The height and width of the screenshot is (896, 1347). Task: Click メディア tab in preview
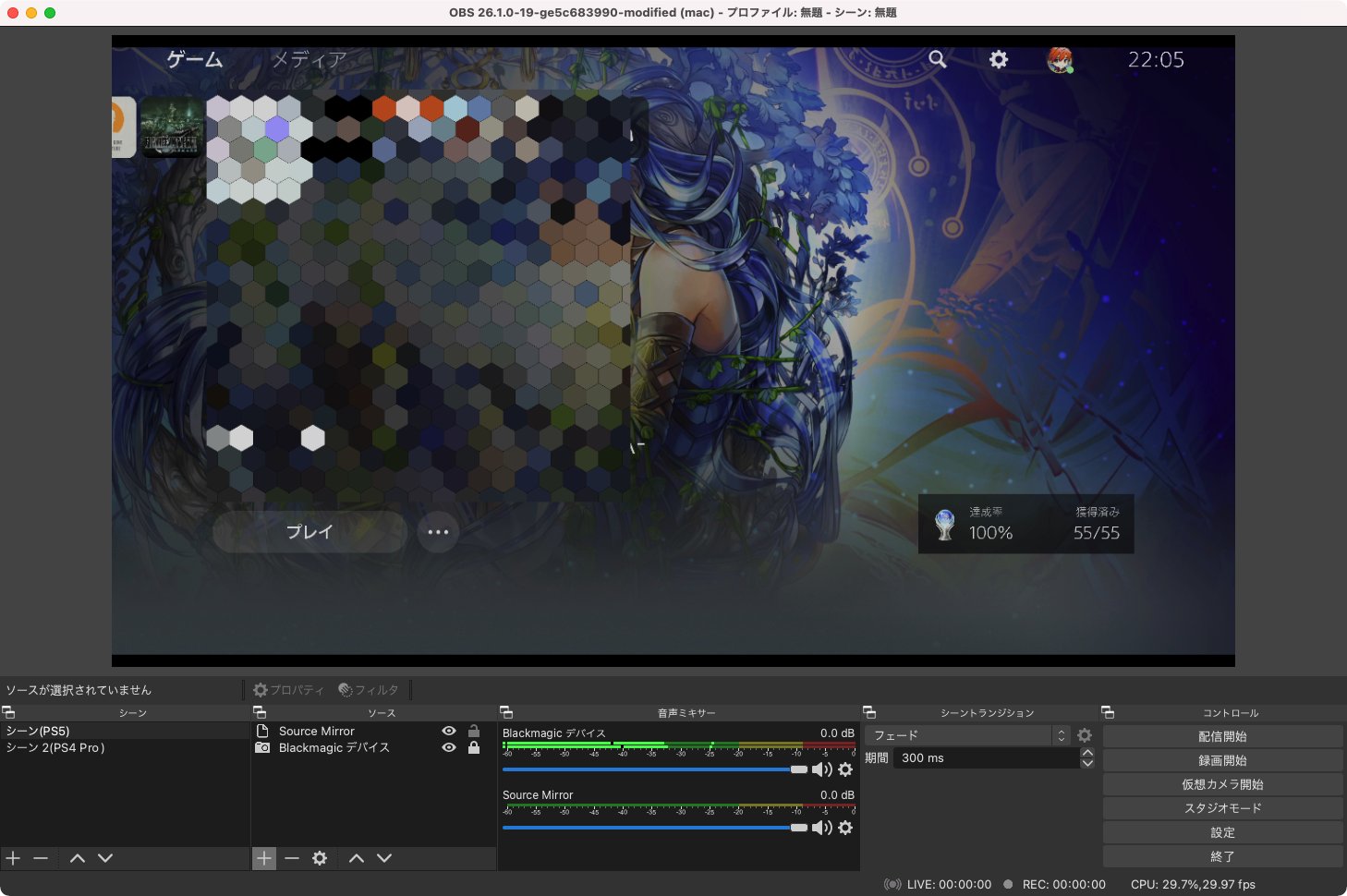[309, 60]
